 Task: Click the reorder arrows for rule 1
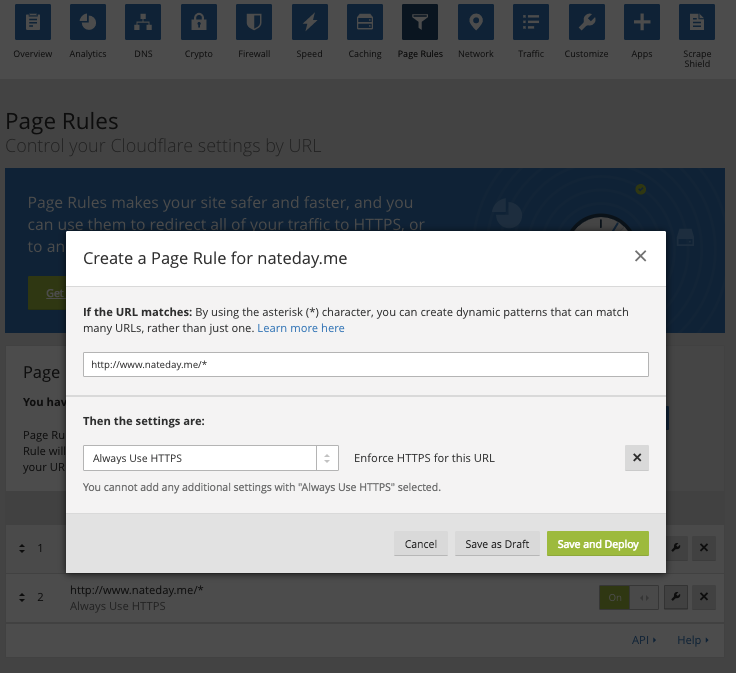pos(22,548)
